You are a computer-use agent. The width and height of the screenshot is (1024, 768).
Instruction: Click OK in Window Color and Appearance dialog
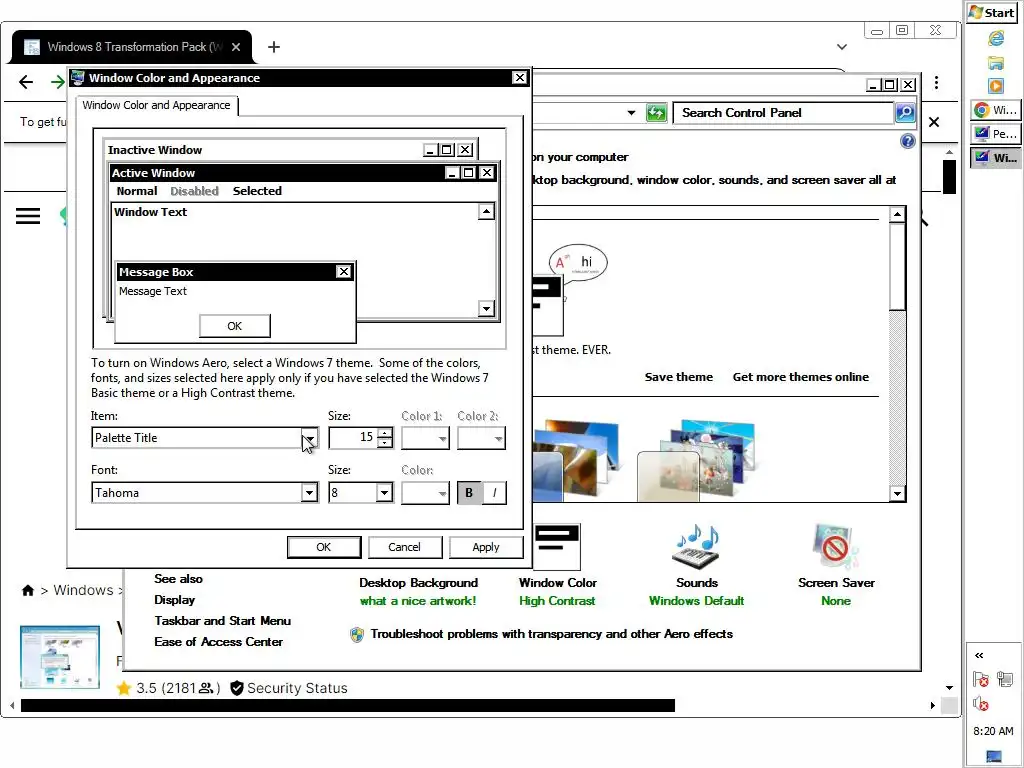point(324,547)
